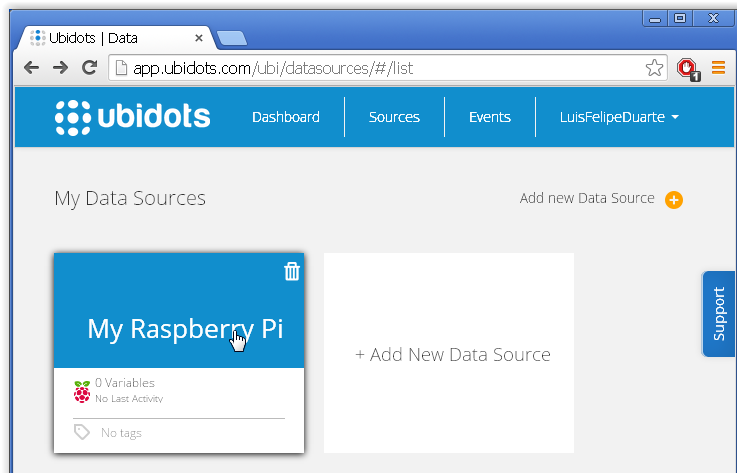Click the My Data Sources heading
This screenshot has height=473, width=738.
(x=130, y=198)
